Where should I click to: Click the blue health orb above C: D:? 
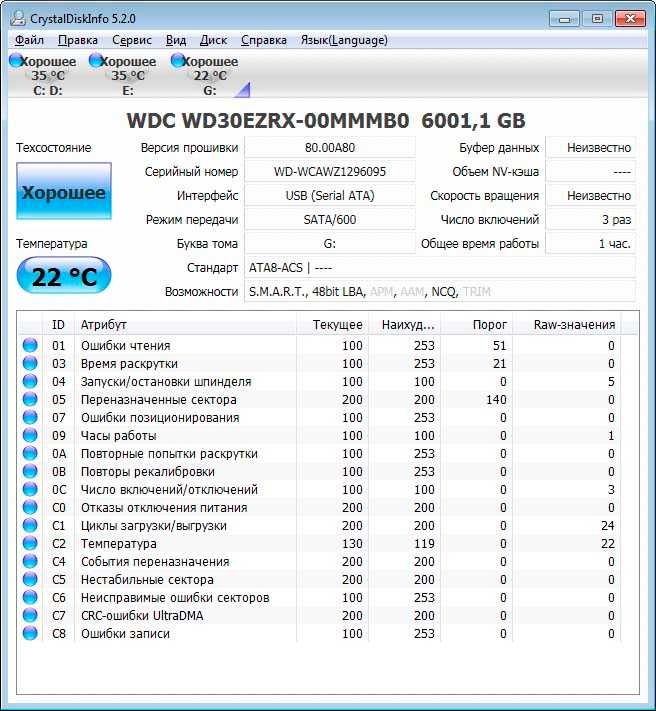pyautogui.click(x=16, y=60)
